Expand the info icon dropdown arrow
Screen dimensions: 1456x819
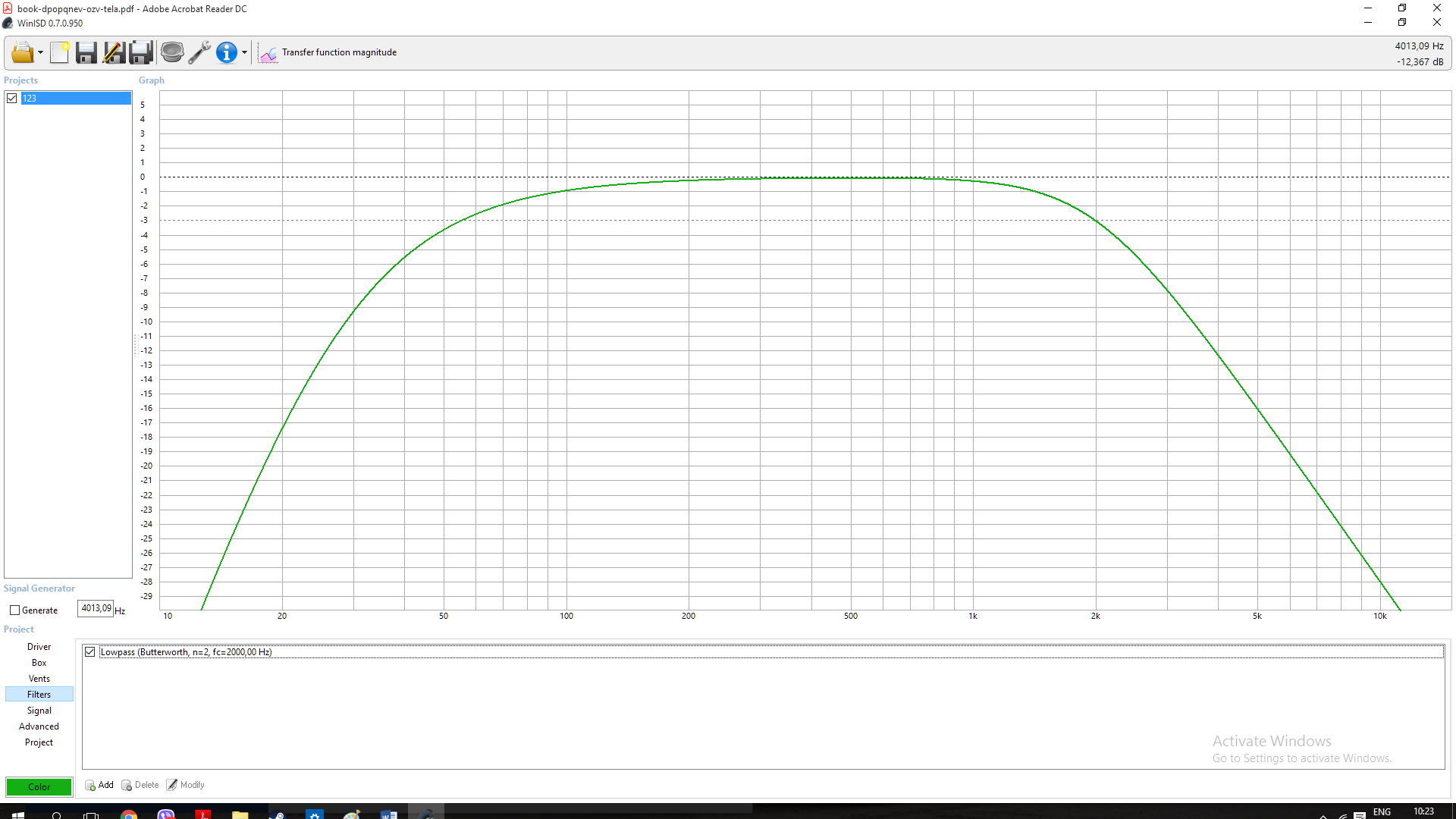pos(244,53)
